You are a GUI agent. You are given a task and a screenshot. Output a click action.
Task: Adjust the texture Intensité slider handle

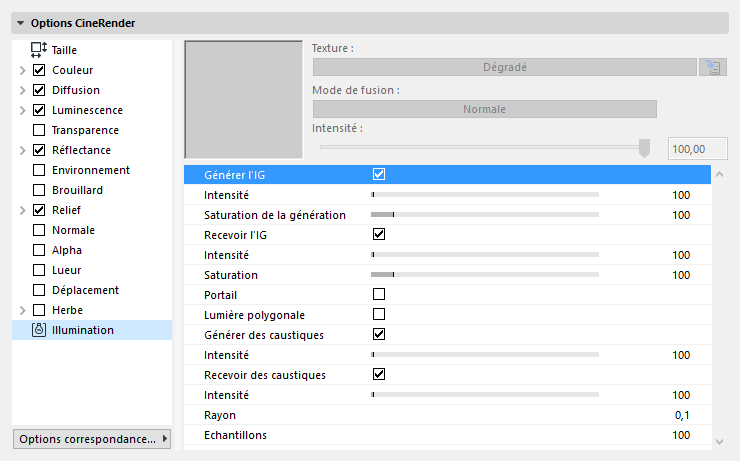click(x=644, y=148)
